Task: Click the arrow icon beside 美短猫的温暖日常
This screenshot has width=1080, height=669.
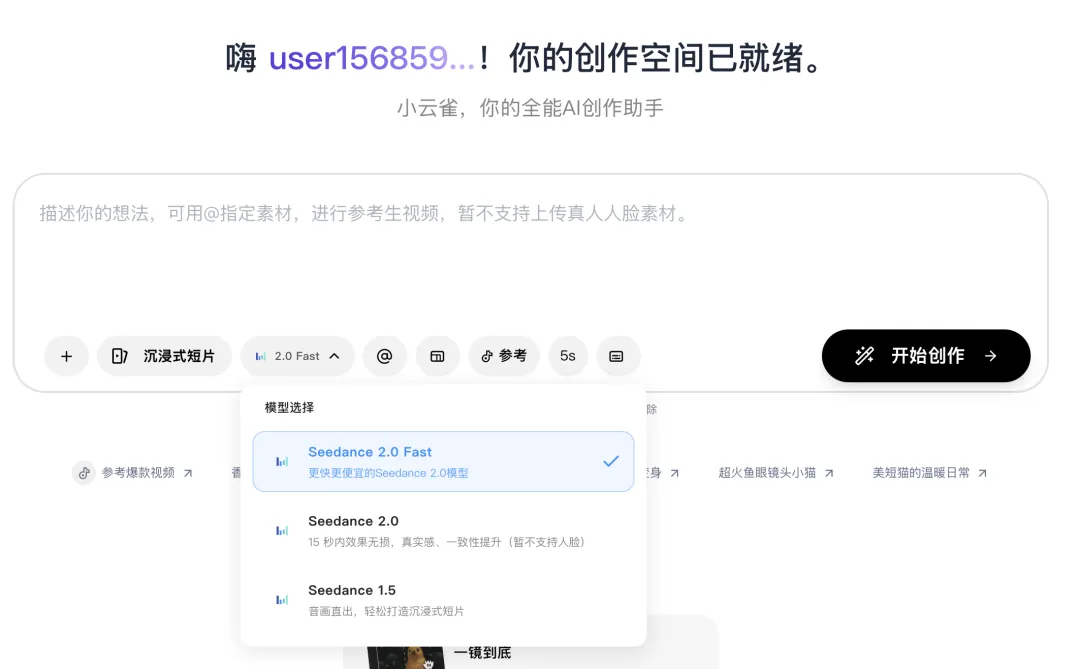Action: coord(983,473)
